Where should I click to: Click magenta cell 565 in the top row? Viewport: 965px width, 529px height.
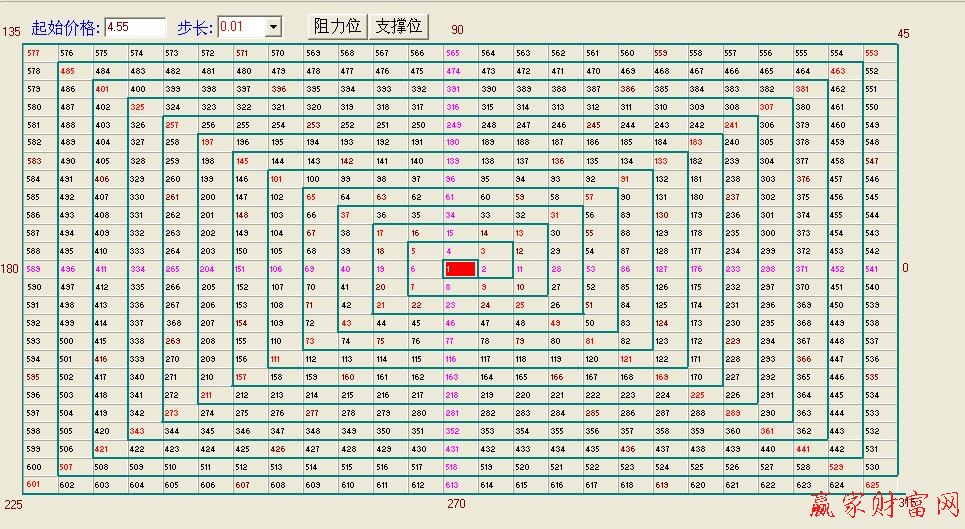453,53
